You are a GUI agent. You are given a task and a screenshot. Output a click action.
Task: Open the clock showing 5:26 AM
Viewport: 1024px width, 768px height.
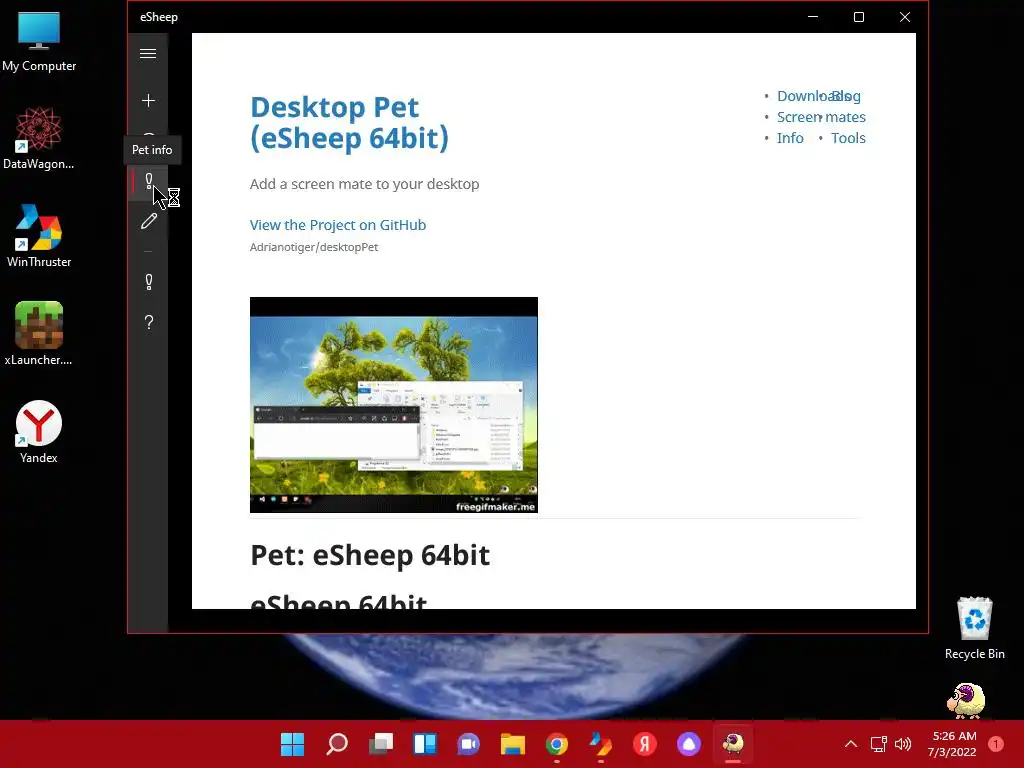coord(952,744)
